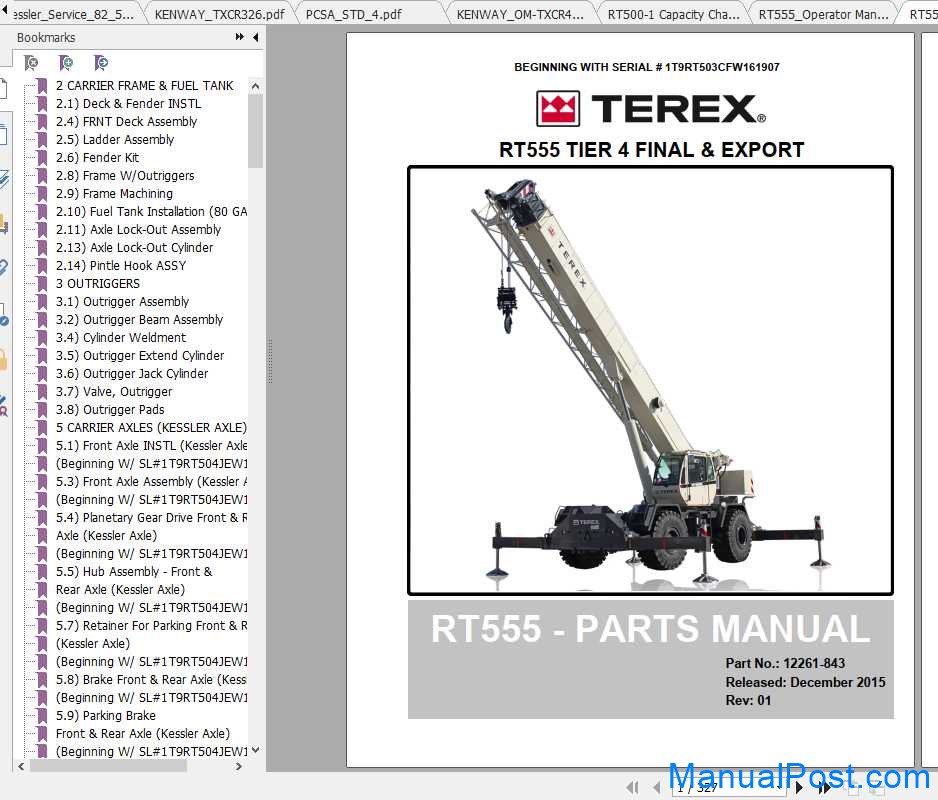The width and height of the screenshot is (938, 800).
Task: Open '3.5) Outrigger Extend Cylinder' bookmark
Action: click(140, 355)
